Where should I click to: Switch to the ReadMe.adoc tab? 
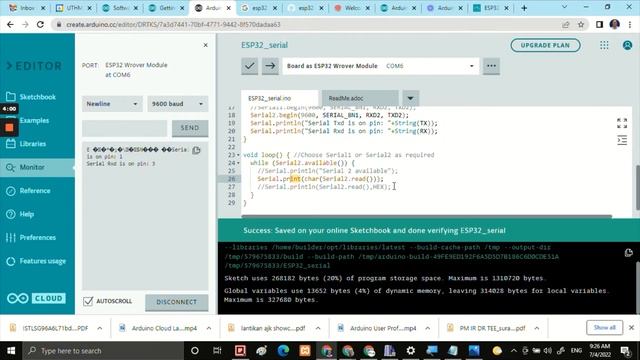(x=359, y=98)
